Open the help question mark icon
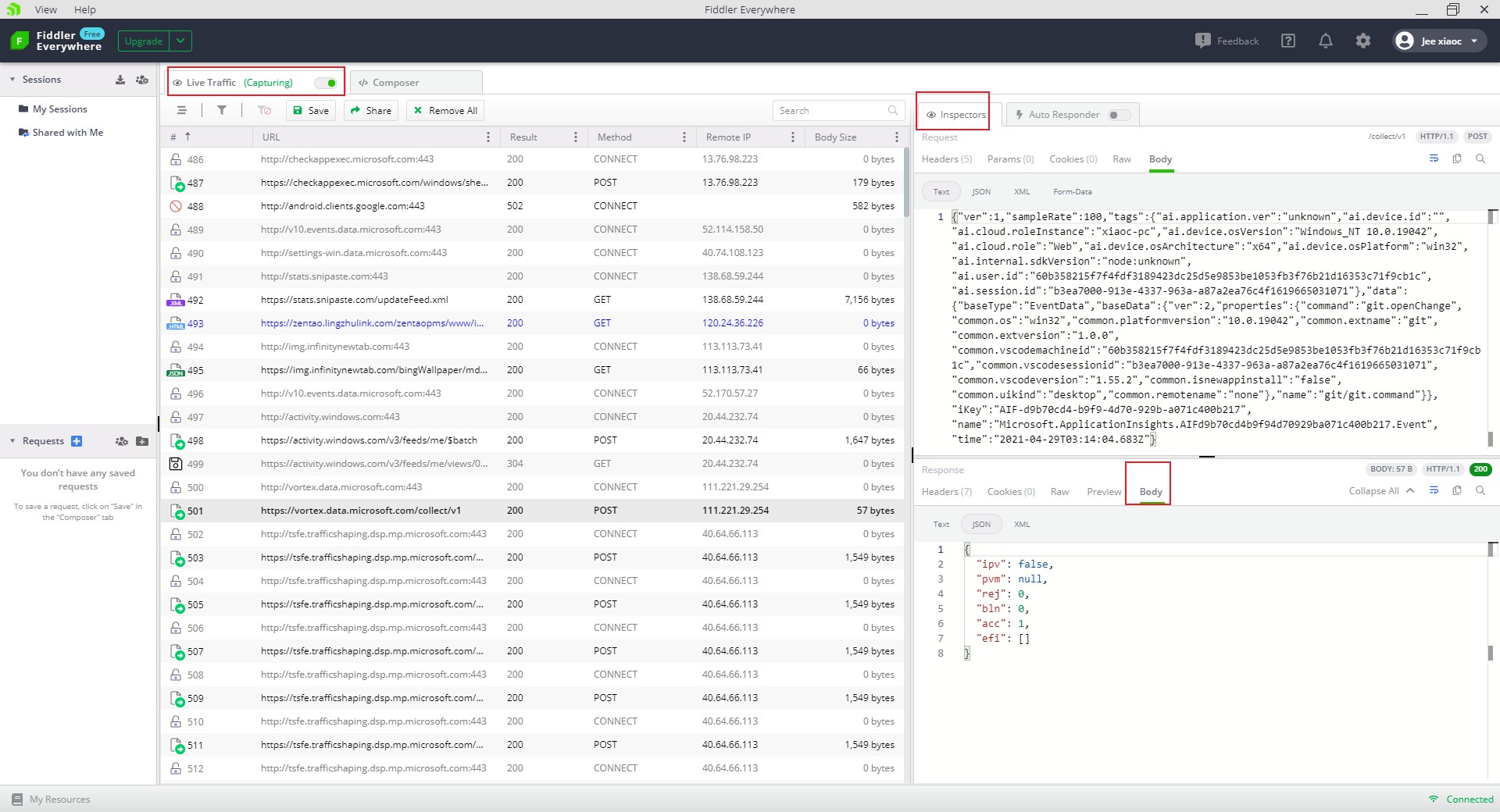Viewport: 1500px width, 812px height. [x=1288, y=41]
